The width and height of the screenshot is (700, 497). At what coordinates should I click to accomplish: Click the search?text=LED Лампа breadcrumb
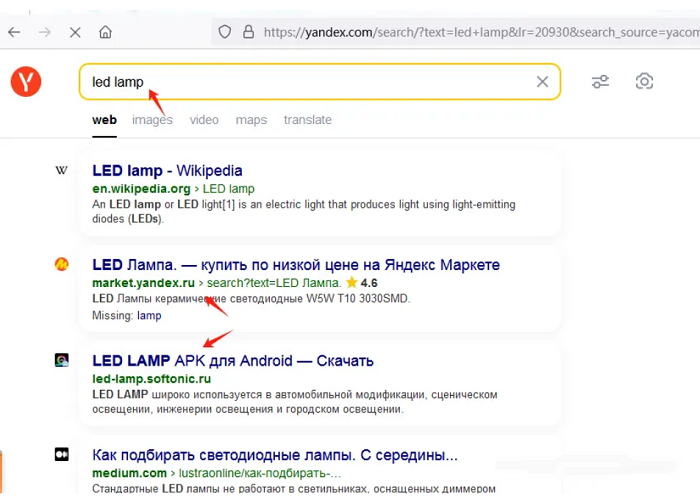(x=274, y=283)
